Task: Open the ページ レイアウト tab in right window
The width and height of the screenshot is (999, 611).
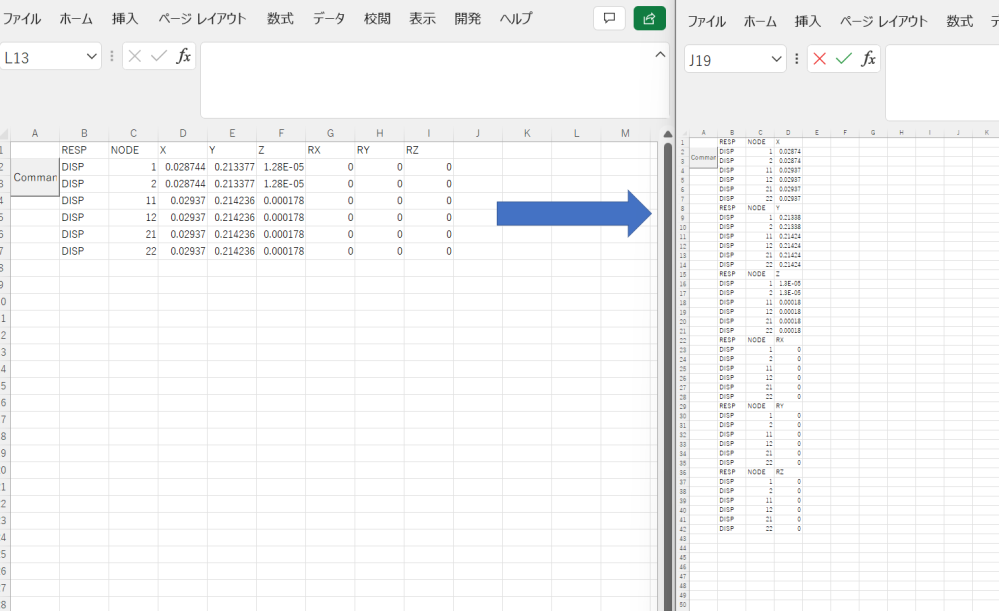Action: click(x=883, y=21)
